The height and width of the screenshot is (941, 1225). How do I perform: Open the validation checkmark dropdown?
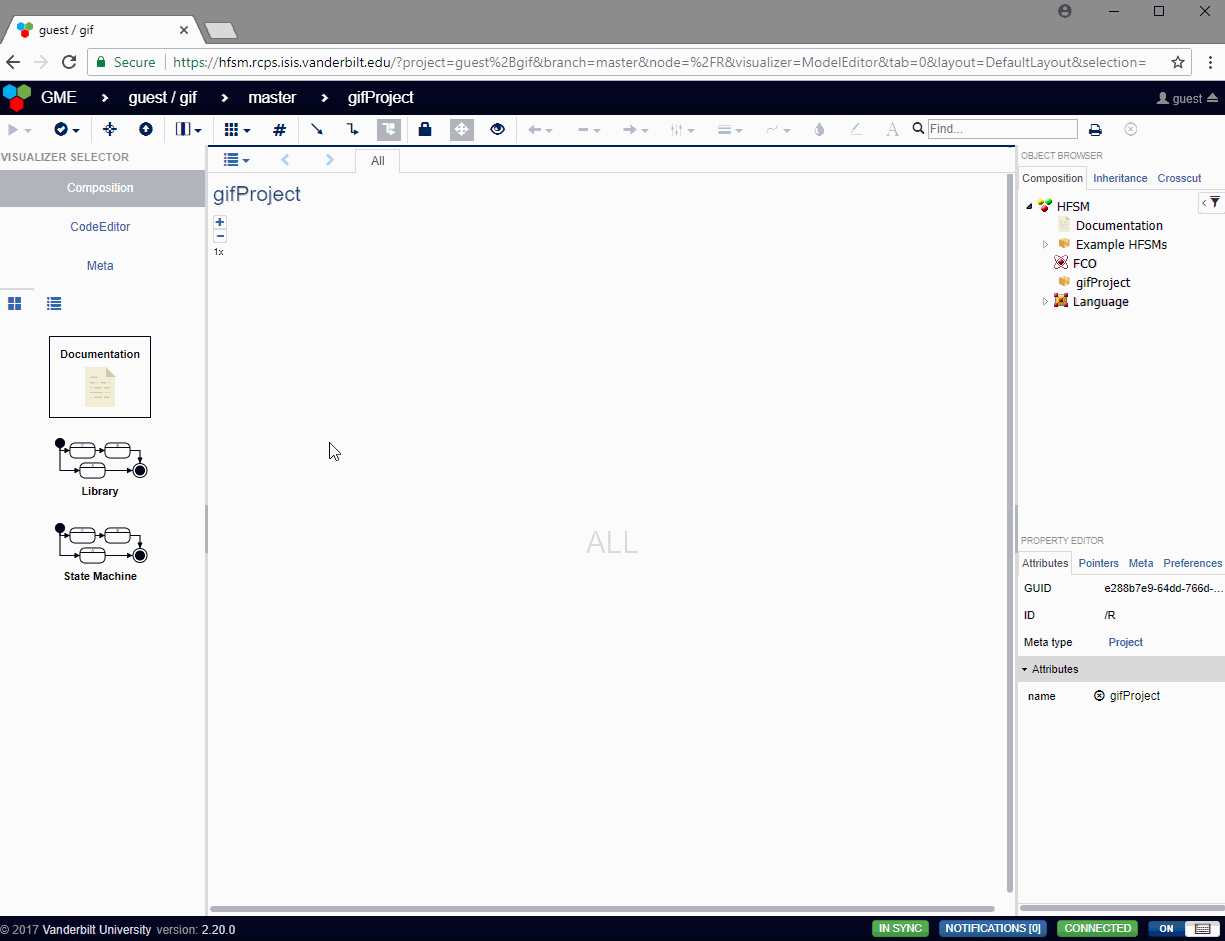[x=67, y=129]
